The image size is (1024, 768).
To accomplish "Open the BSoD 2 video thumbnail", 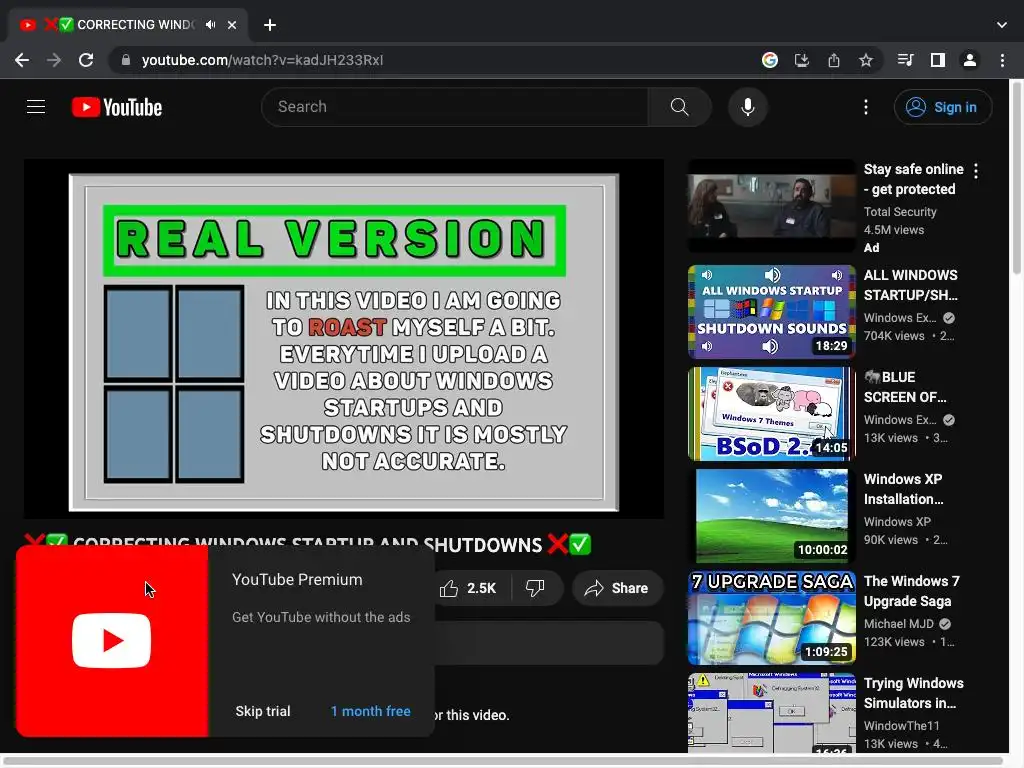I will point(772,414).
